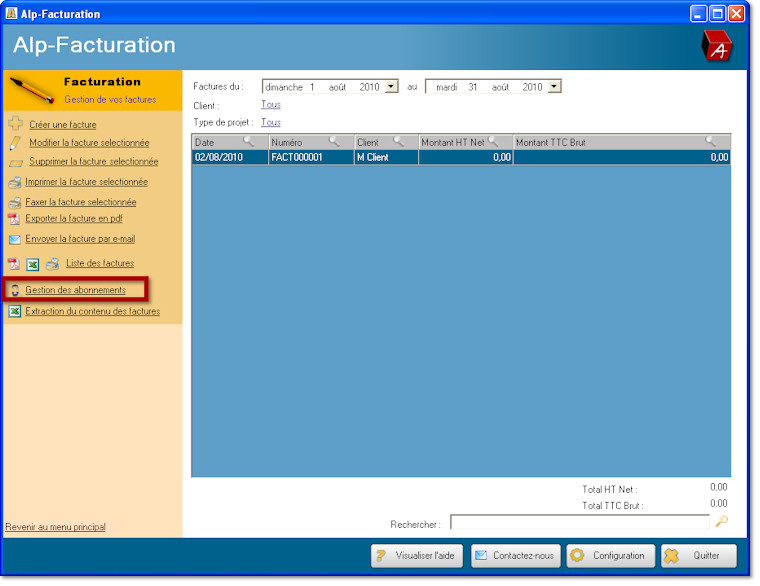
Task: Click the PDF icon in Liste des factures row
Action: tap(14, 264)
